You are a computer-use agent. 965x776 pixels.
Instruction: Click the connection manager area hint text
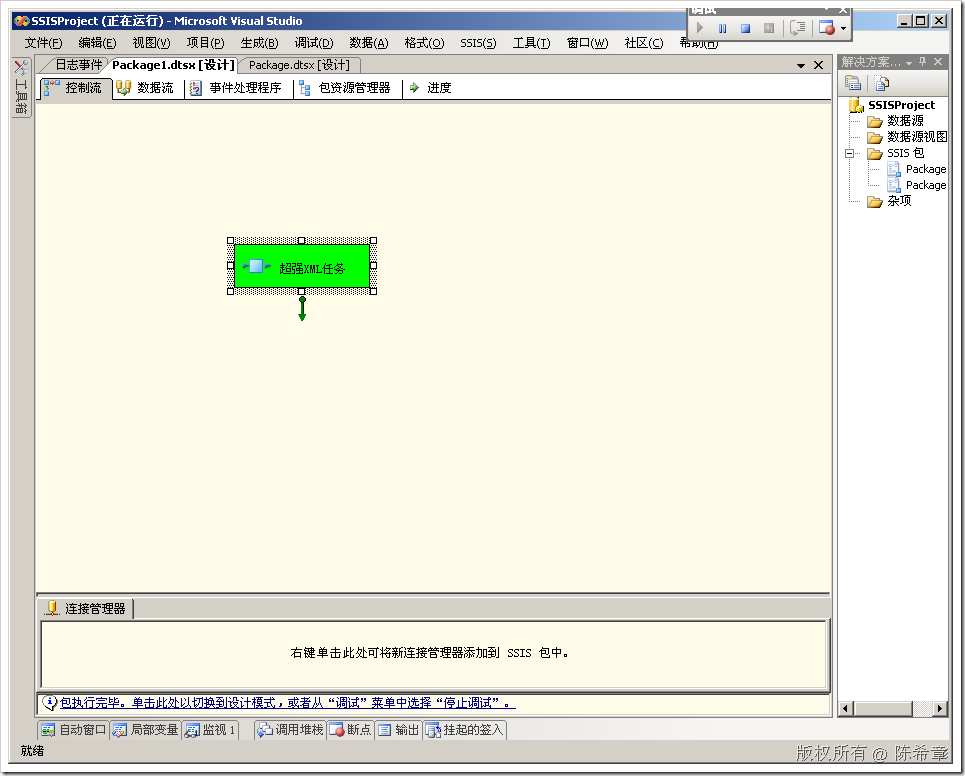(x=429, y=653)
